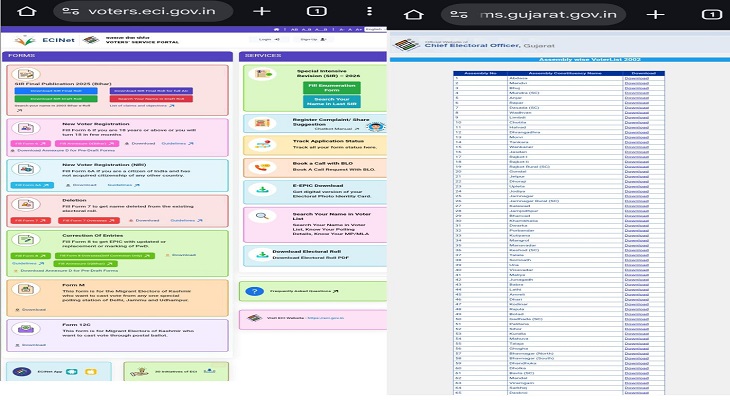
Task: Download voter list for Abdasa constituency
Action: (x=636, y=78)
